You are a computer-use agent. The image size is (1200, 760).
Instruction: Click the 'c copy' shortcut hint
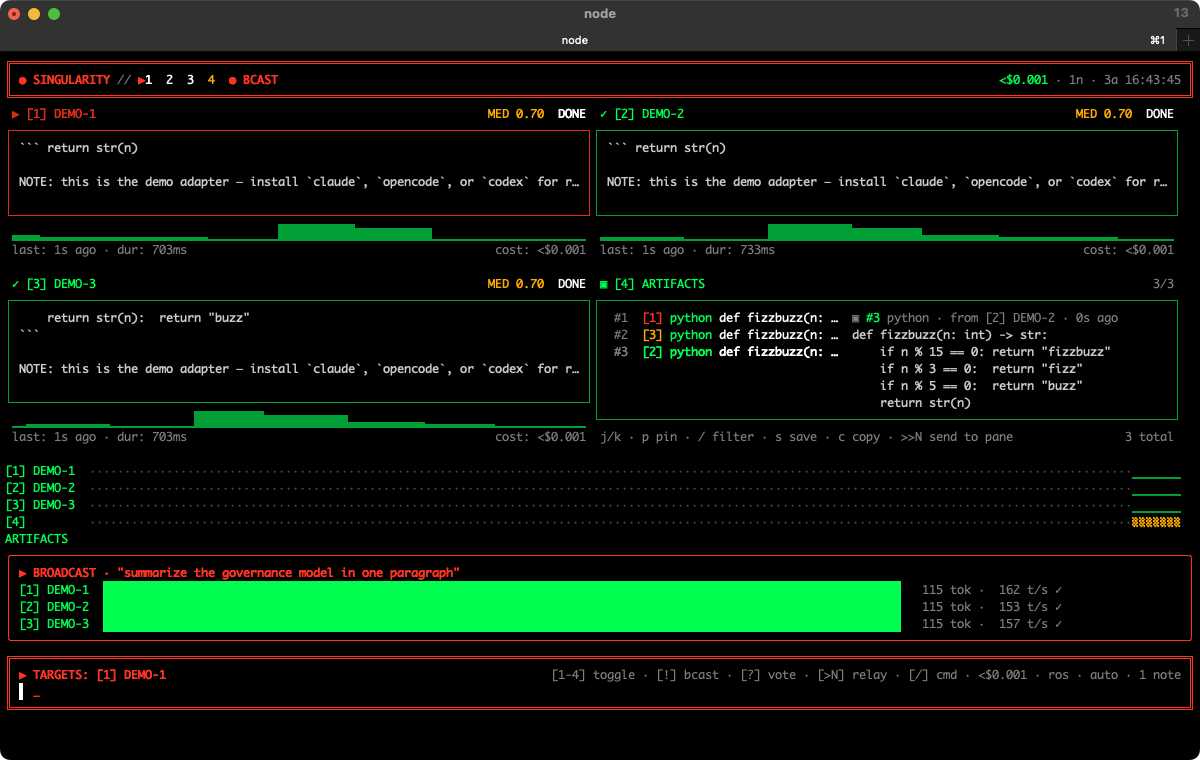860,437
